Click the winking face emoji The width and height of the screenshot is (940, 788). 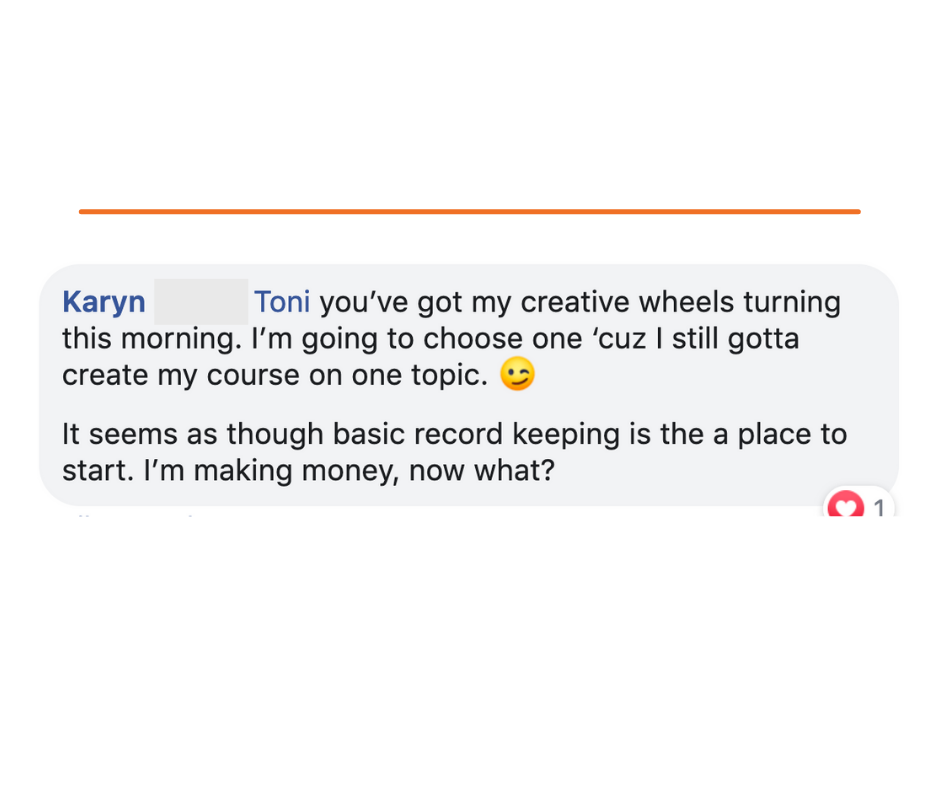pyautogui.click(x=517, y=374)
